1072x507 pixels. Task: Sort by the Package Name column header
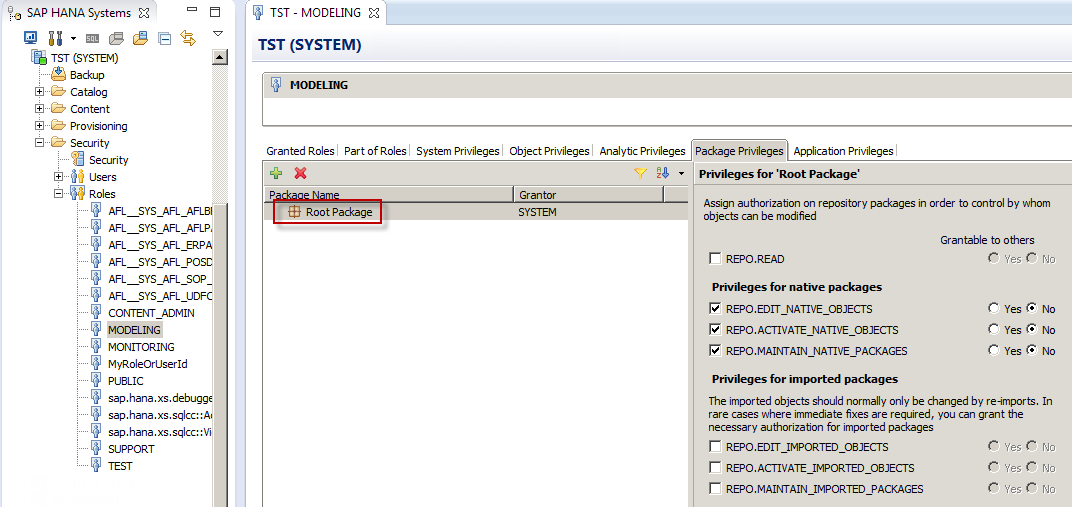[x=388, y=195]
